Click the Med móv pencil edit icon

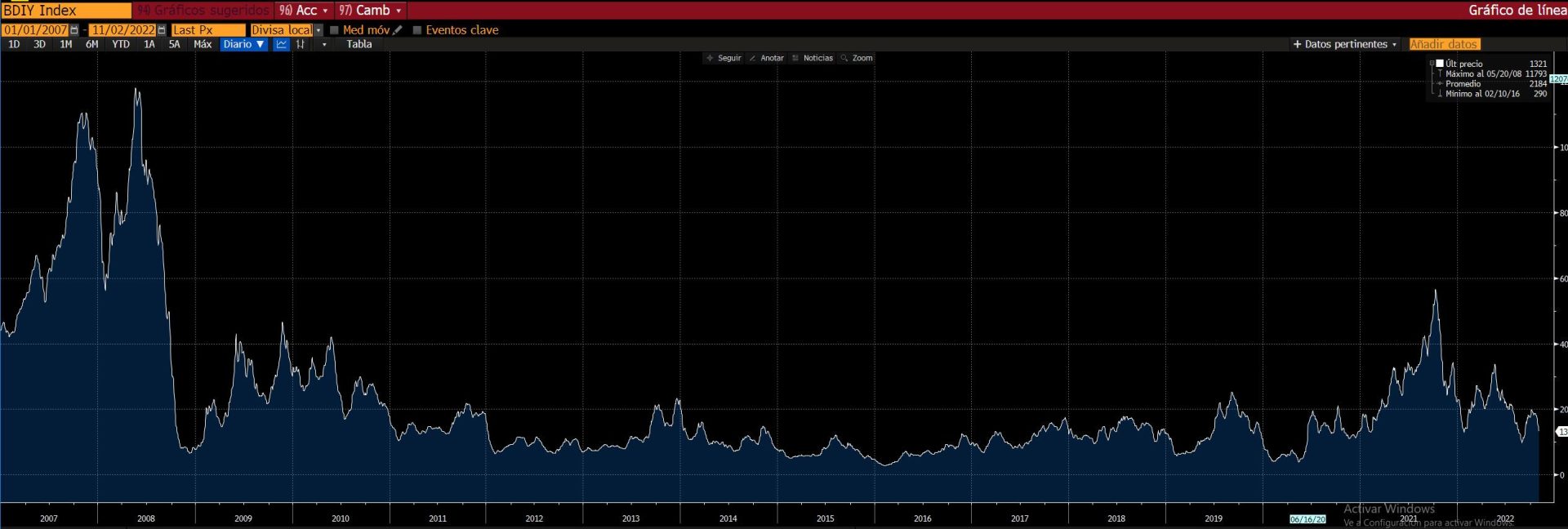tap(398, 30)
